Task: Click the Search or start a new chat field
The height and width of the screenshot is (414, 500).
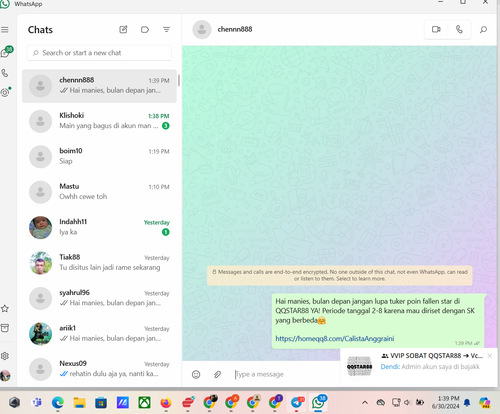Action: 99,53
